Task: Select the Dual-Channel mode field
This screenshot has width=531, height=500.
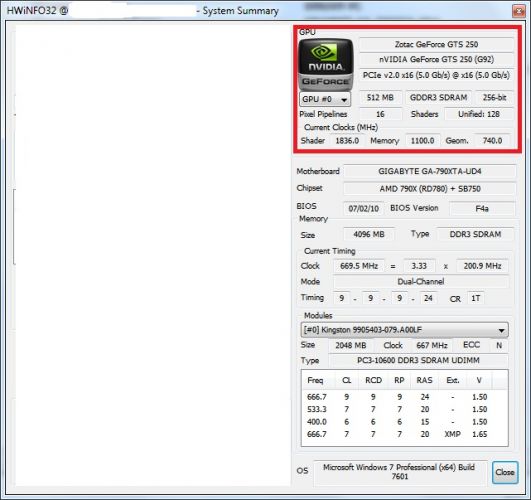Action: coord(421,282)
